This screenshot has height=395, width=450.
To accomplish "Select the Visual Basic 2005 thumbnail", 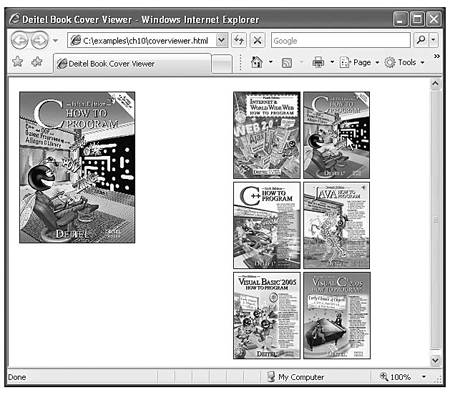I will coord(267,316).
